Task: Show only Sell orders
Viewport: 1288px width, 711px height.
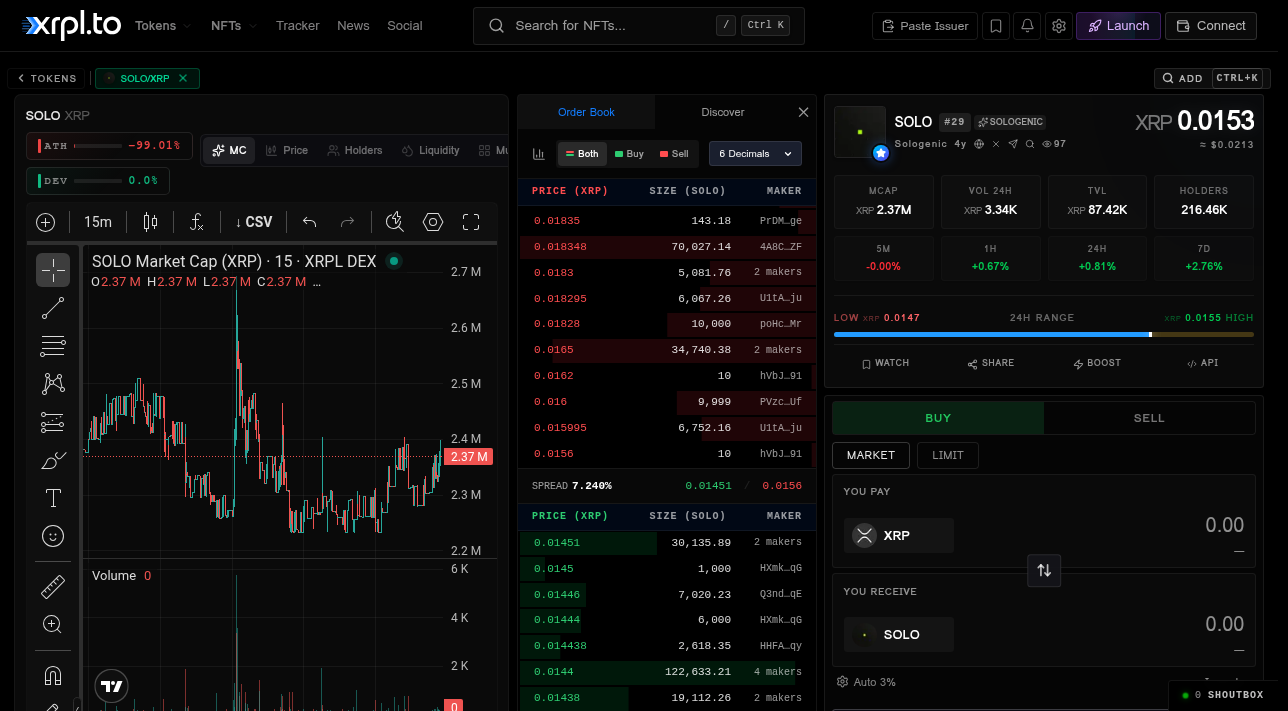Action: click(674, 154)
